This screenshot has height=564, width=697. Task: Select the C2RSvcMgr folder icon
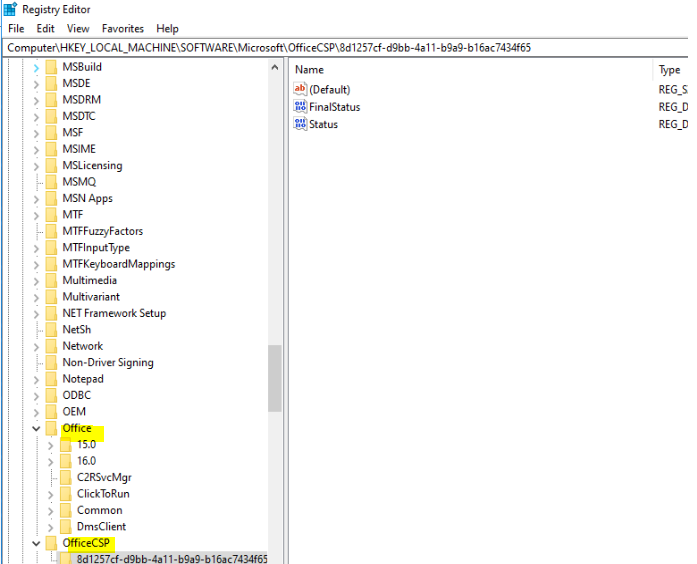pos(66,477)
